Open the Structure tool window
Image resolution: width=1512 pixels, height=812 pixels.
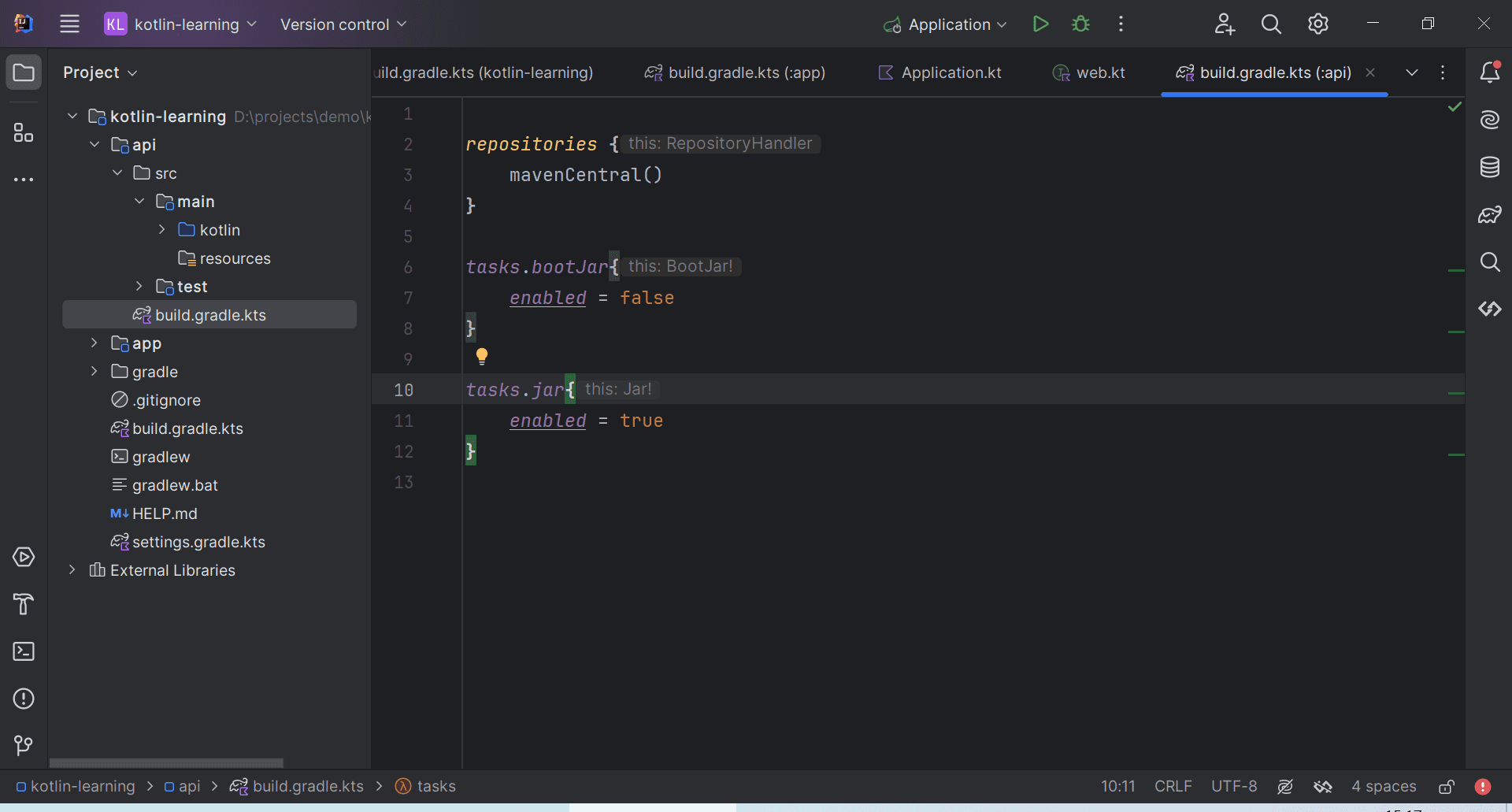point(24,132)
